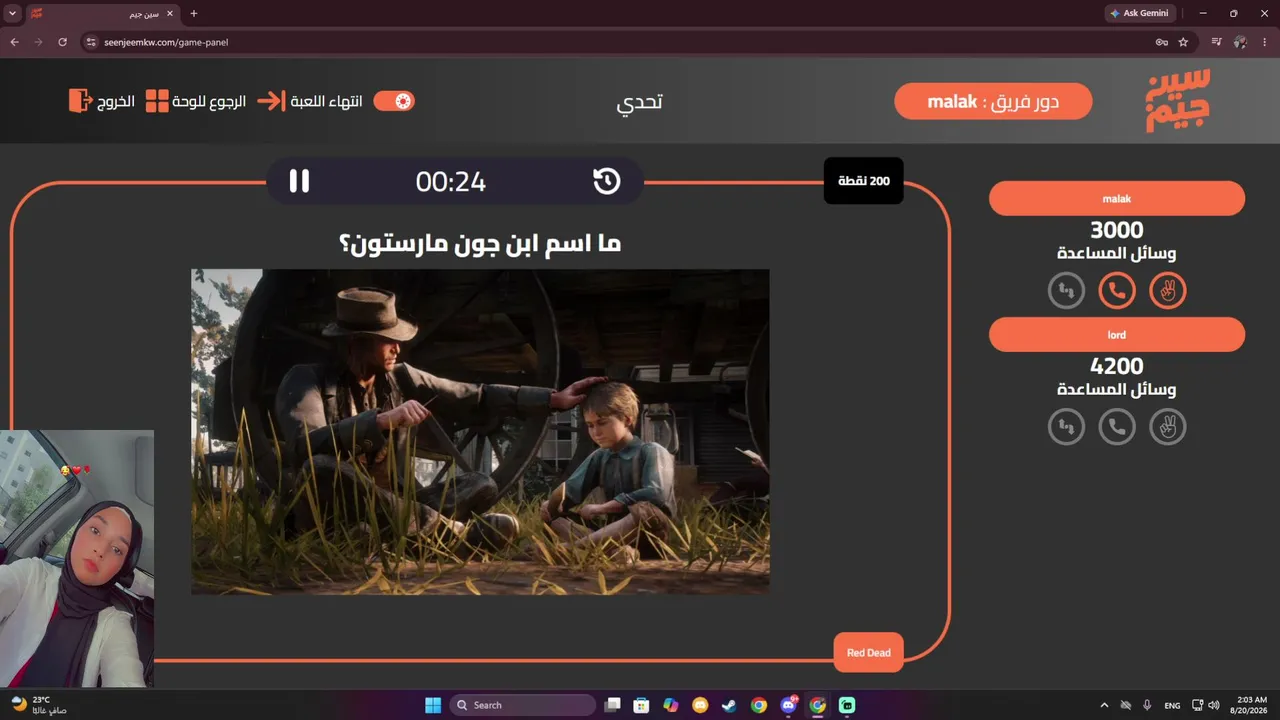Click the lord team name bar
Image resolution: width=1280 pixels, height=720 pixels.
pyautogui.click(x=1117, y=335)
